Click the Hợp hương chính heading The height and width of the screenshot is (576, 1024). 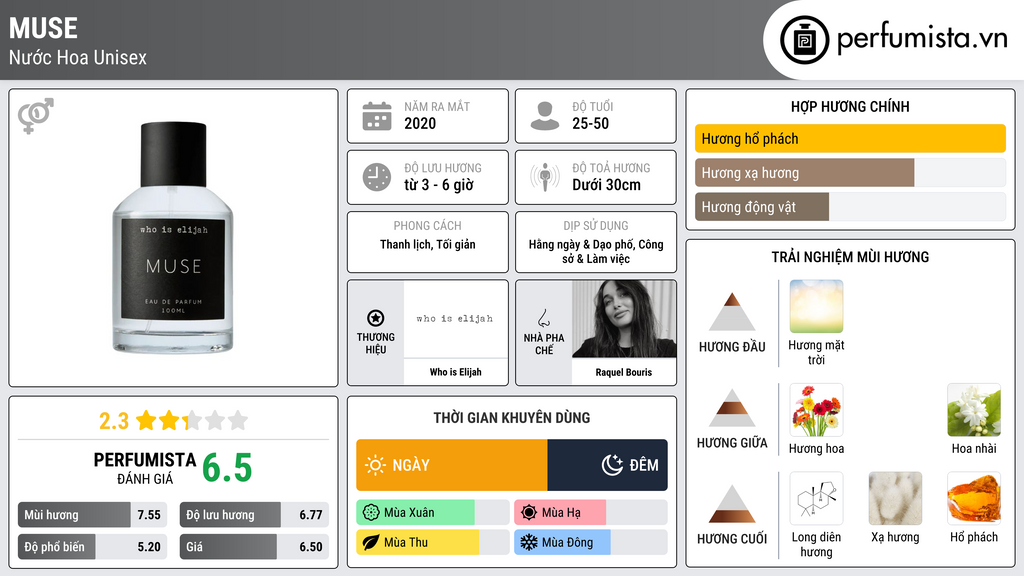pos(850,106)
